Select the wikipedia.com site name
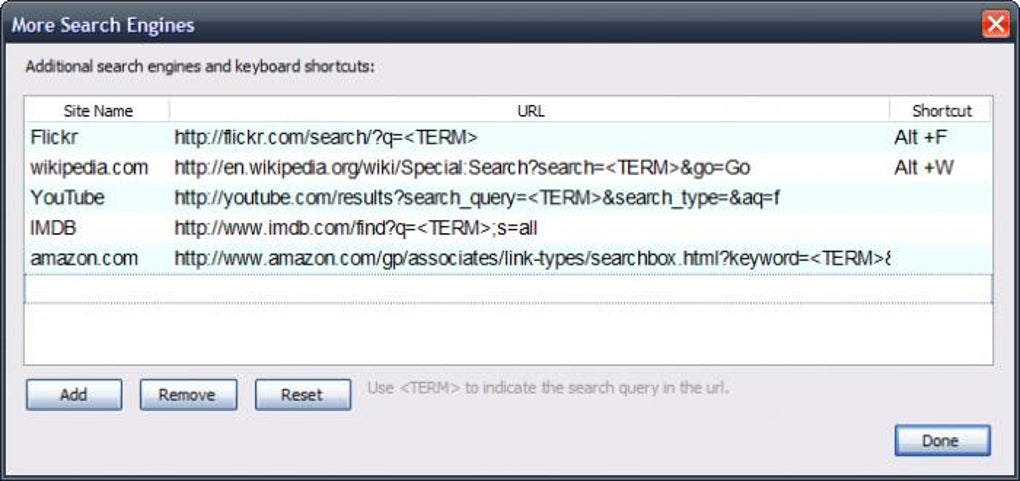The image size is (1020, 481). [89, 168]
